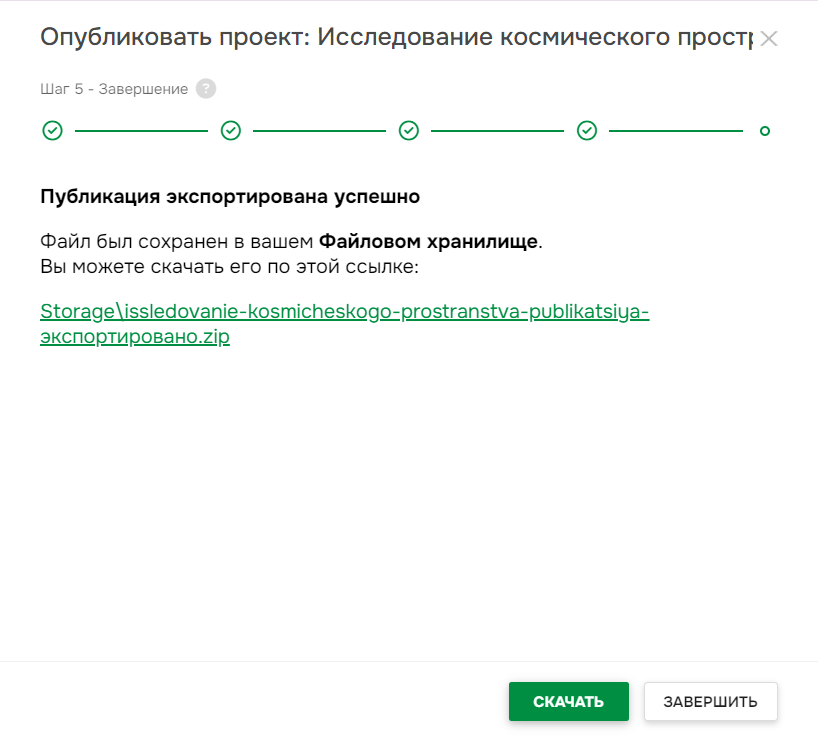This screenshot has width=818, height=739.
Task: Click the экспортировано.zip part of the link
Action: coord(134,337)
